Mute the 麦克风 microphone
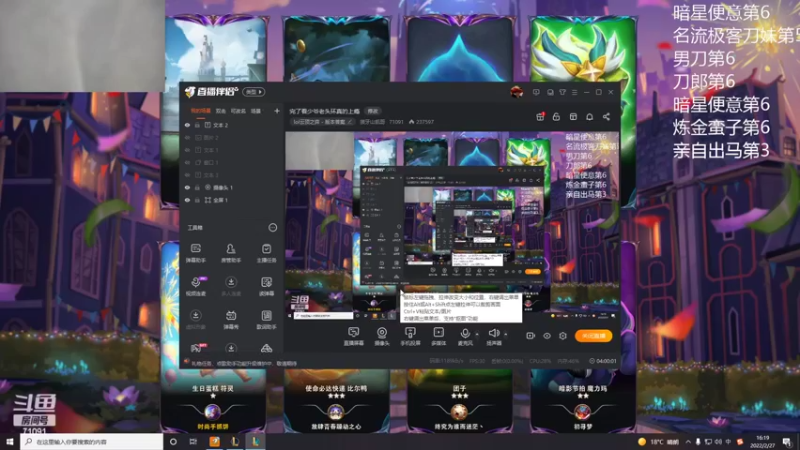The height and width of the screenshot is (450, 800). (x=465, y=336)
